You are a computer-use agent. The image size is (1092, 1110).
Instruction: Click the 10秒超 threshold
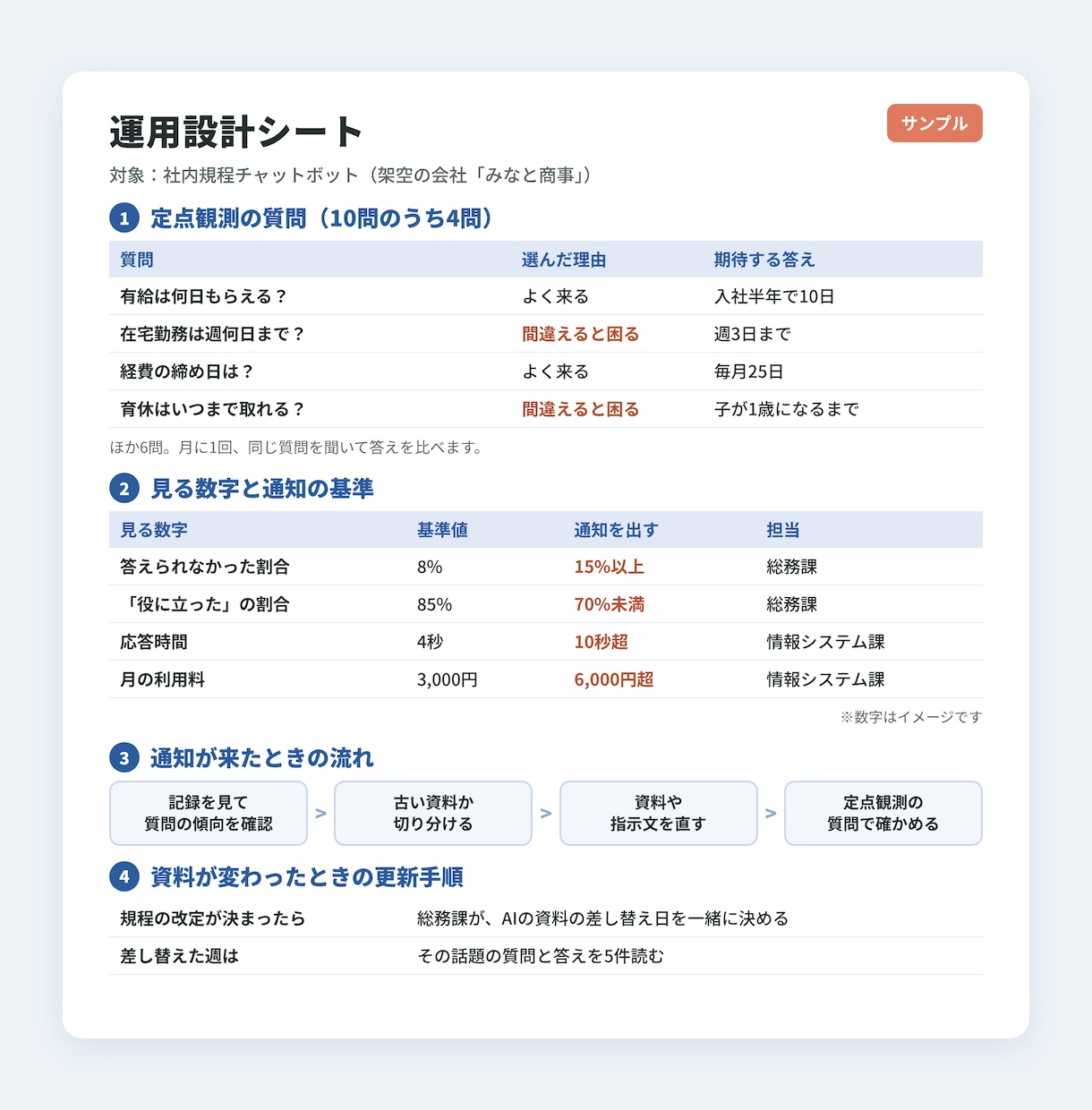[601, 642]
